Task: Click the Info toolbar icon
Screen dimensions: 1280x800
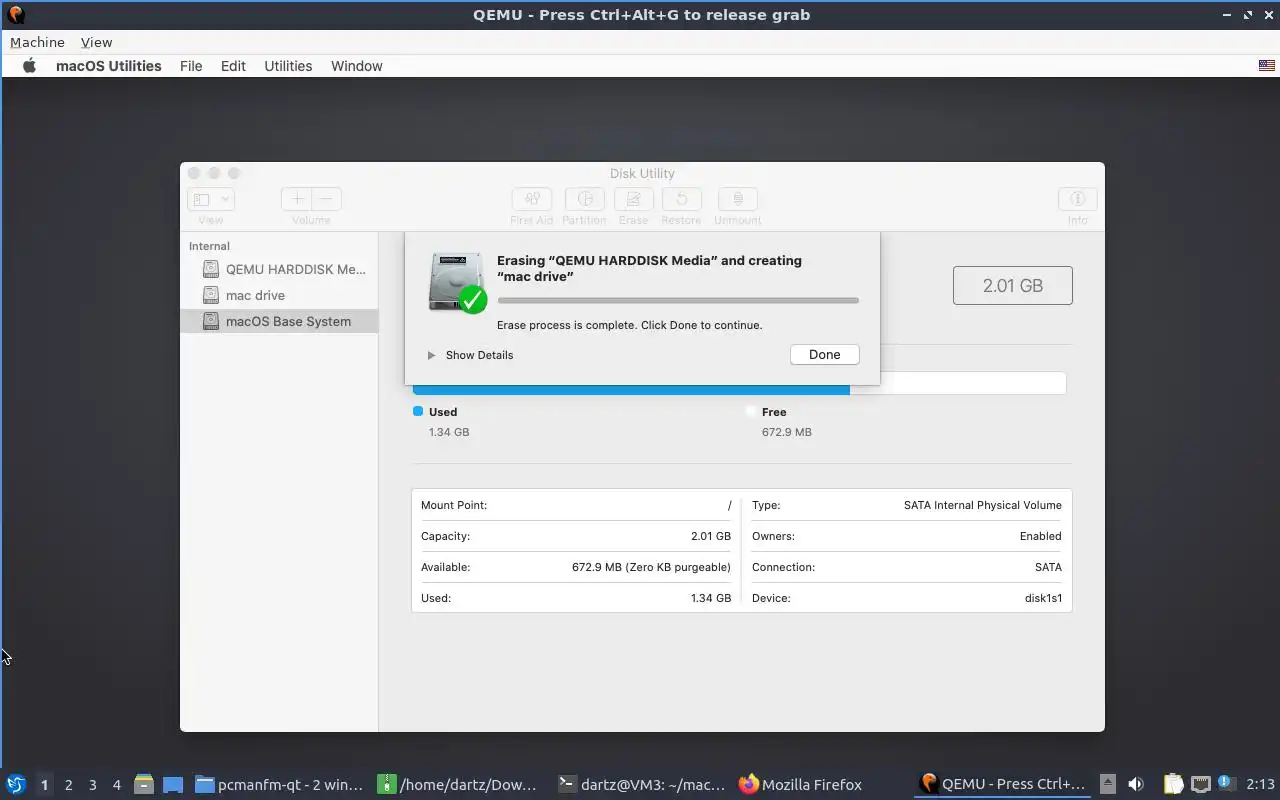Action: coord(1077,199)
